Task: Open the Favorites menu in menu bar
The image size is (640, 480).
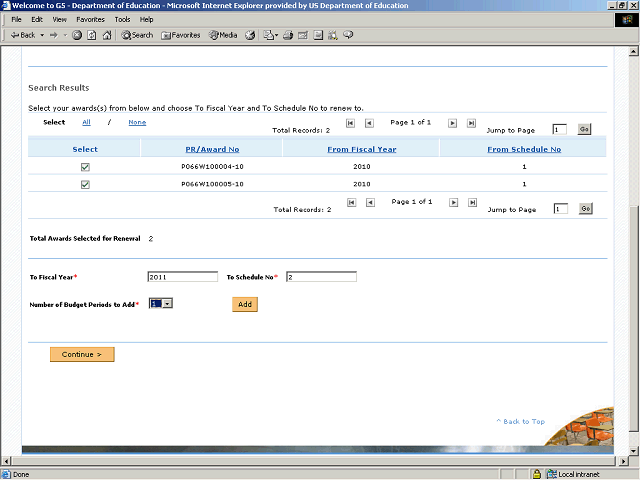Action: click(90, 19)
